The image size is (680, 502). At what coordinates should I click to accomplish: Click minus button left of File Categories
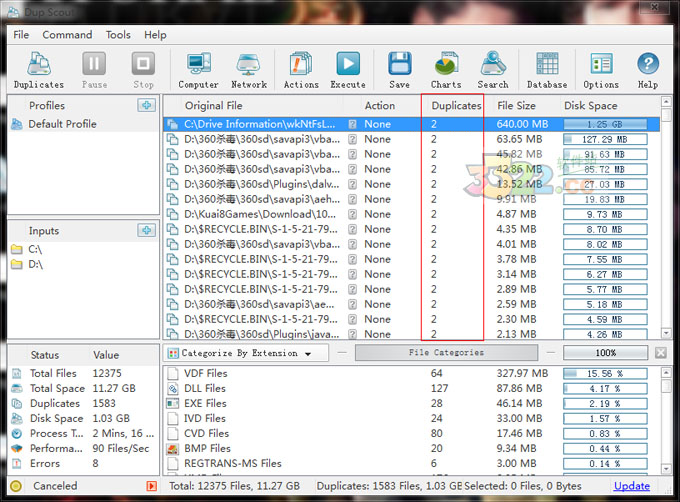tap(342, 353)
